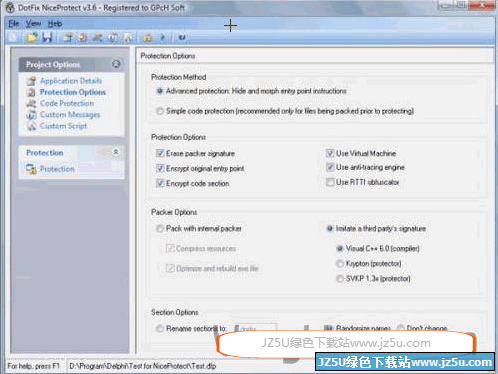Go to Custom Messages page

pos(70,115)
